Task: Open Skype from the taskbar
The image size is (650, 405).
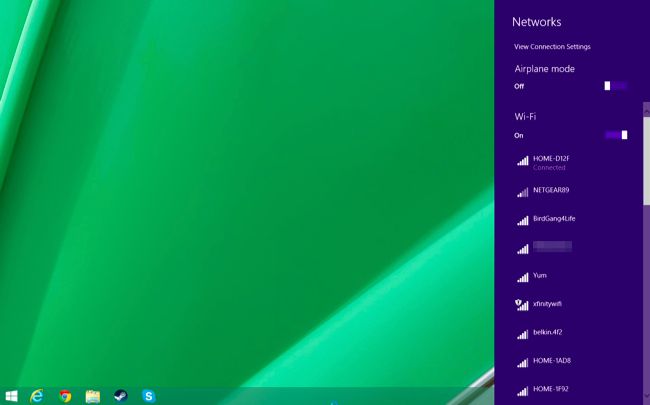Action: pos(148,396)
